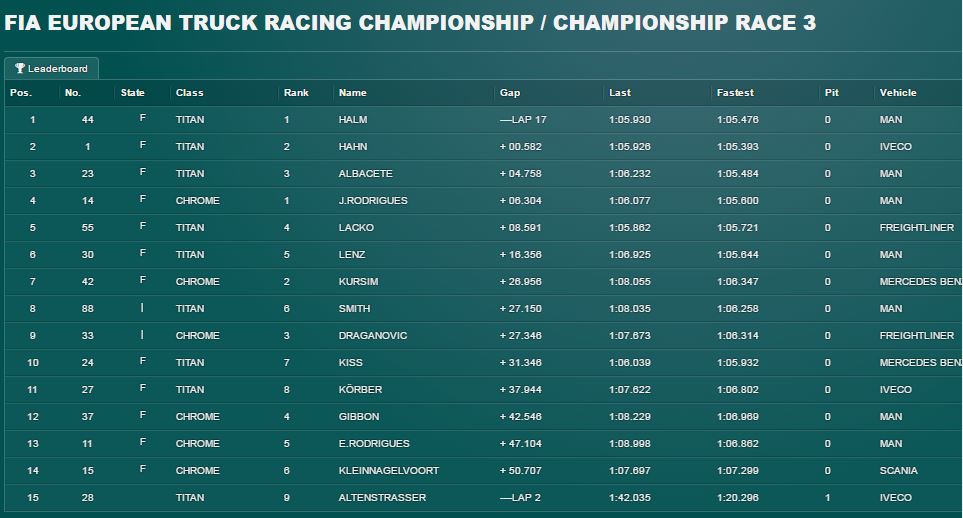Select the Name column header
963x518 pixels.
[353, 93]
